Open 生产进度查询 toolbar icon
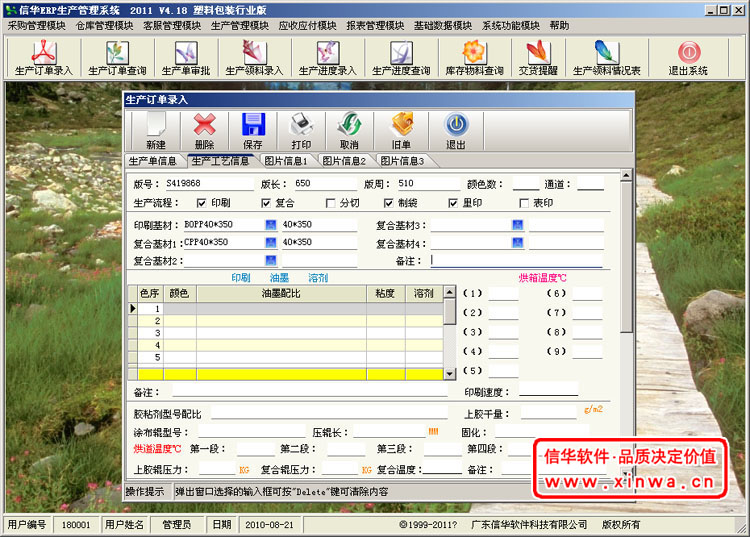Image resolution: width=750 pixels, height=537 pixels. click(401, 58)
